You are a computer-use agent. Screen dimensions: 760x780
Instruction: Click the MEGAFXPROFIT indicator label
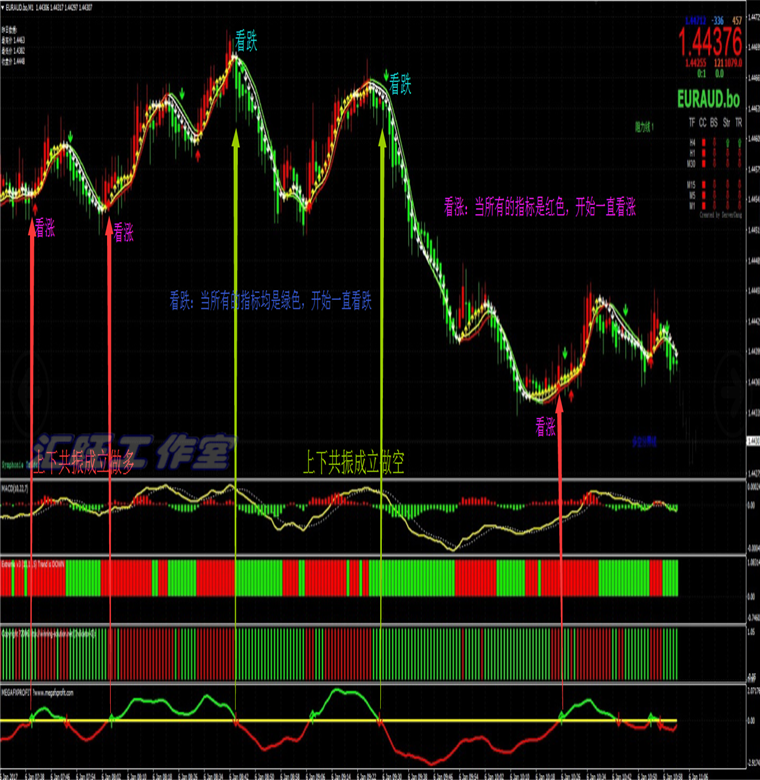pyautogui.click(x=16, y=692)
